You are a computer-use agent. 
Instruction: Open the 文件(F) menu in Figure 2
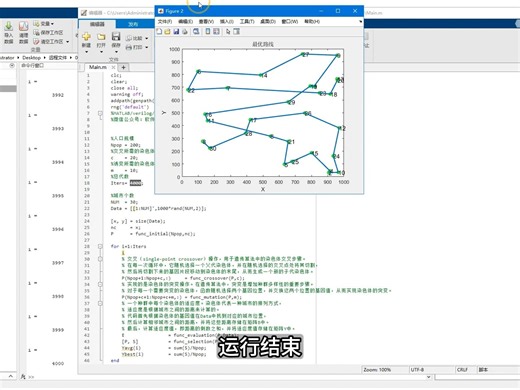[165, 21]
